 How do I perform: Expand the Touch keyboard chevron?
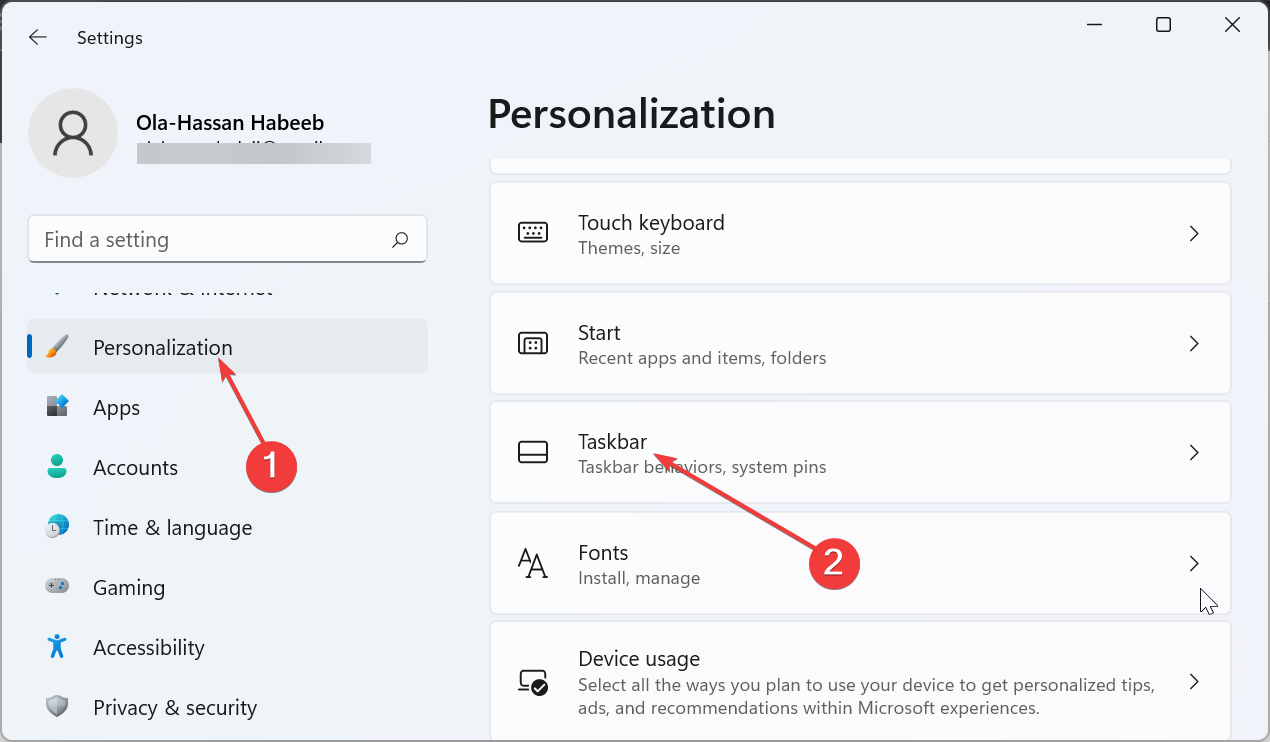pos(1194,234)
